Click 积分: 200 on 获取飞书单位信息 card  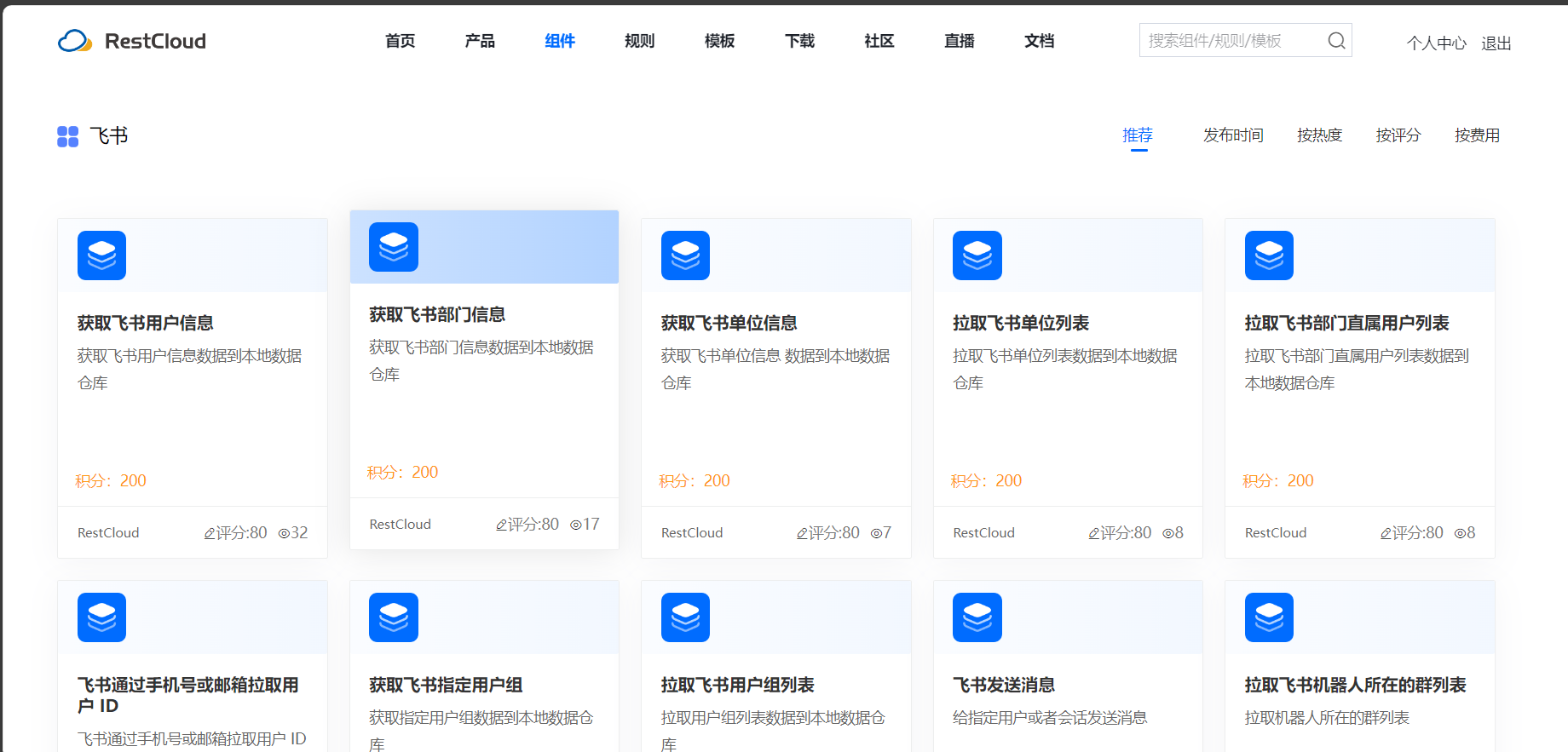(695, 481)
